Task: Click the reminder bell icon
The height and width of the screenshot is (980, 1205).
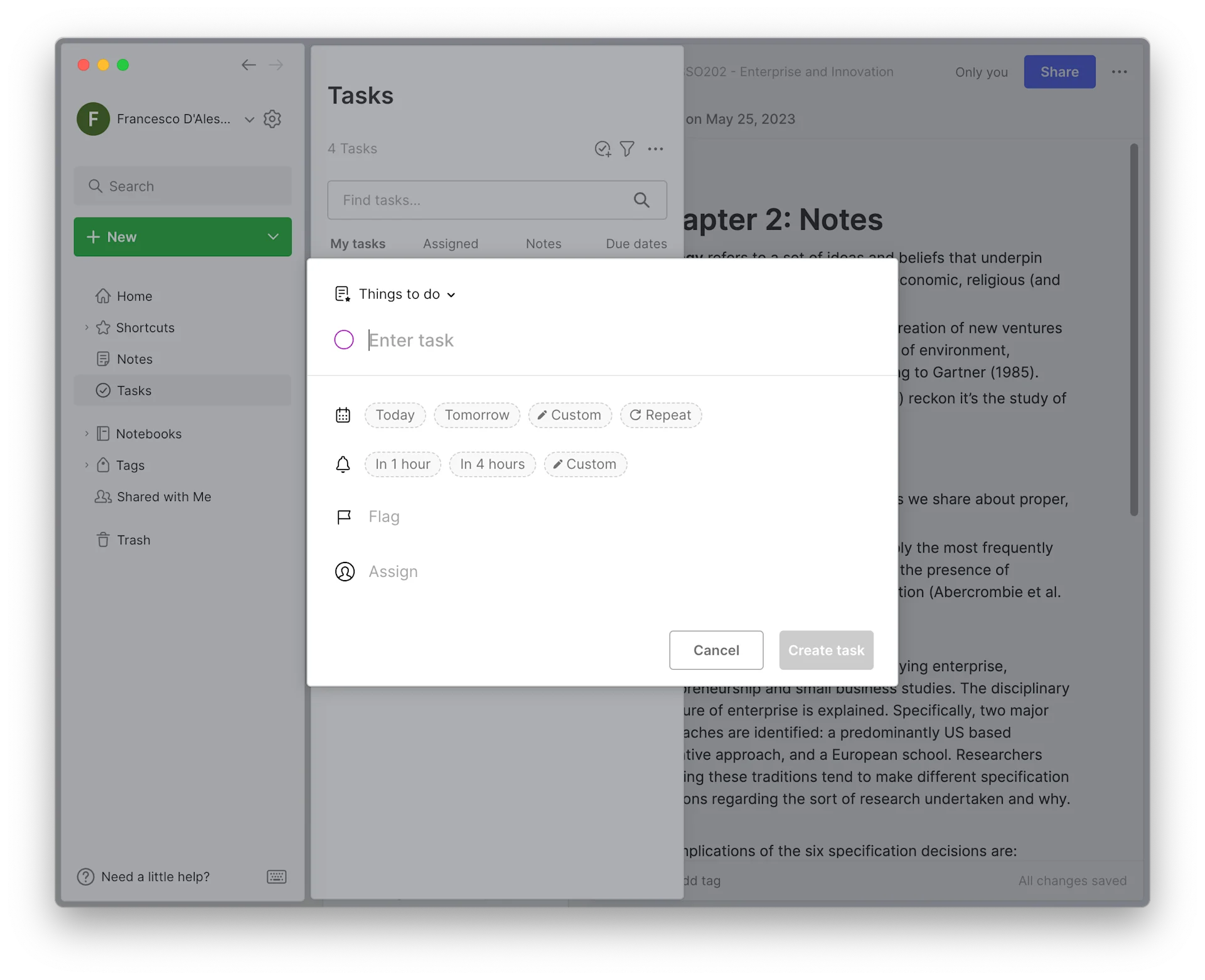Action: 343,464
